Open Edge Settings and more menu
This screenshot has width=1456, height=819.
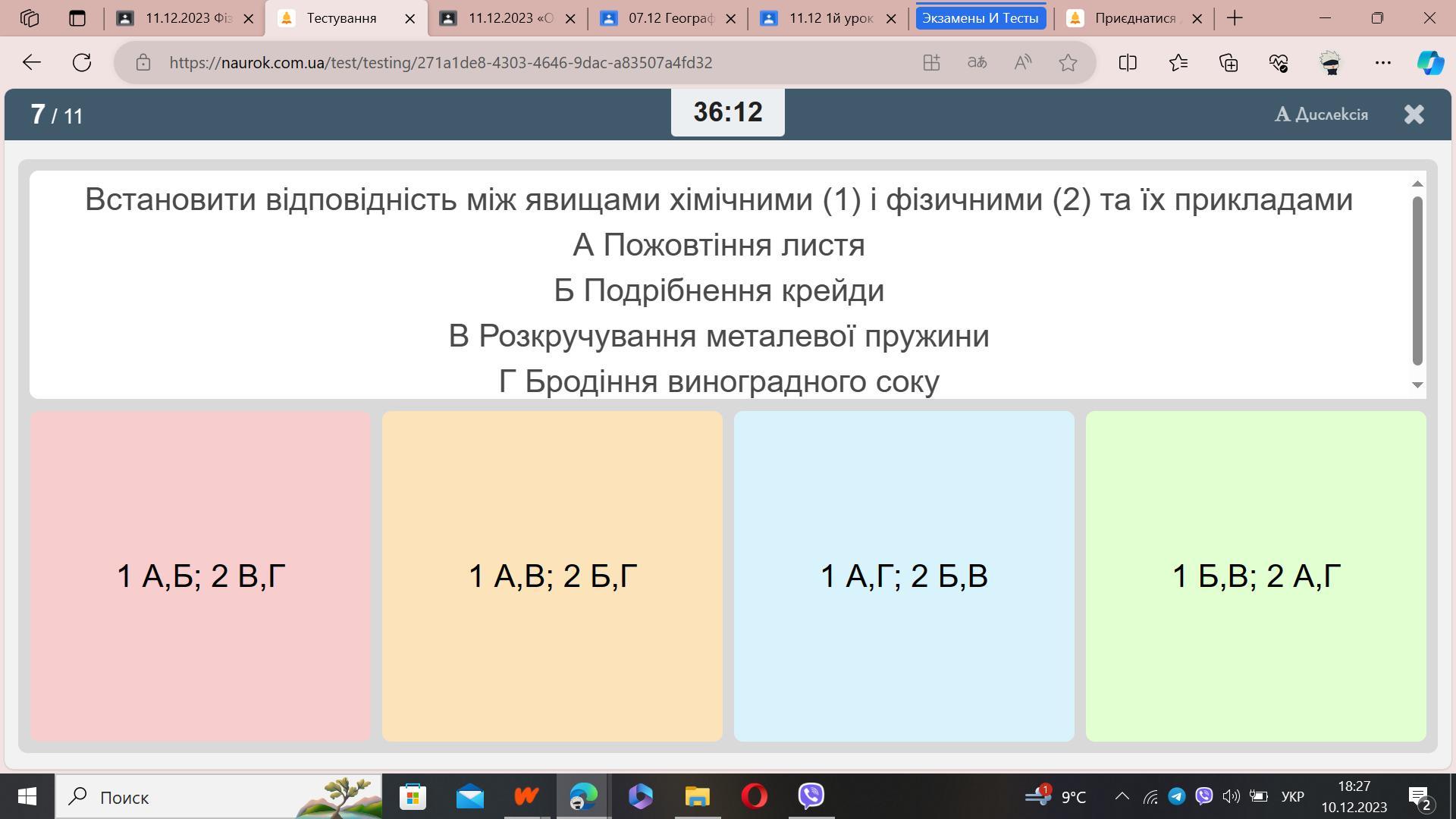tap(1382, 63)
